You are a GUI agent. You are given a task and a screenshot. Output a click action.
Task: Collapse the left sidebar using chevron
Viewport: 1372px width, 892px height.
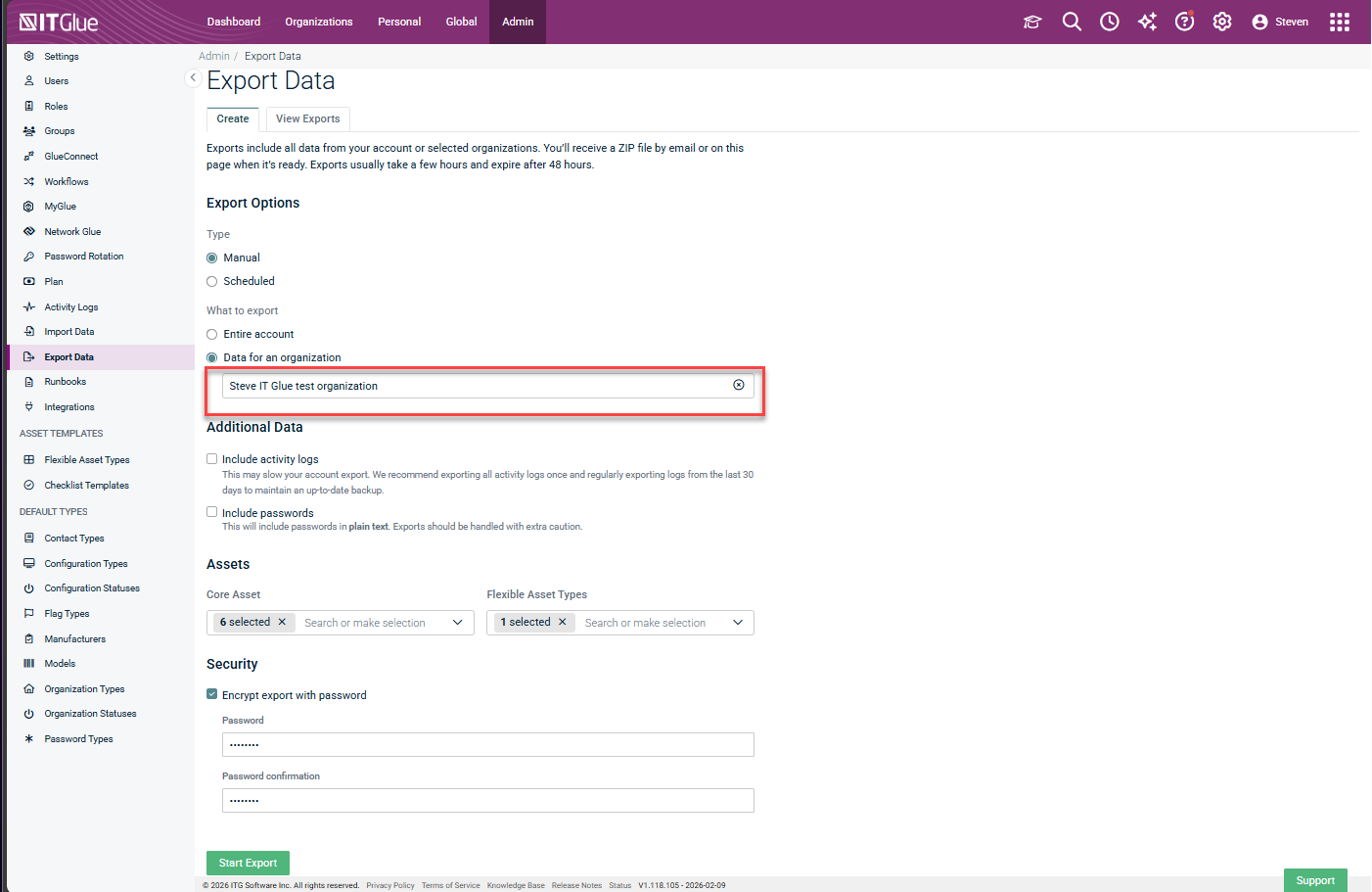coord(193,77)
